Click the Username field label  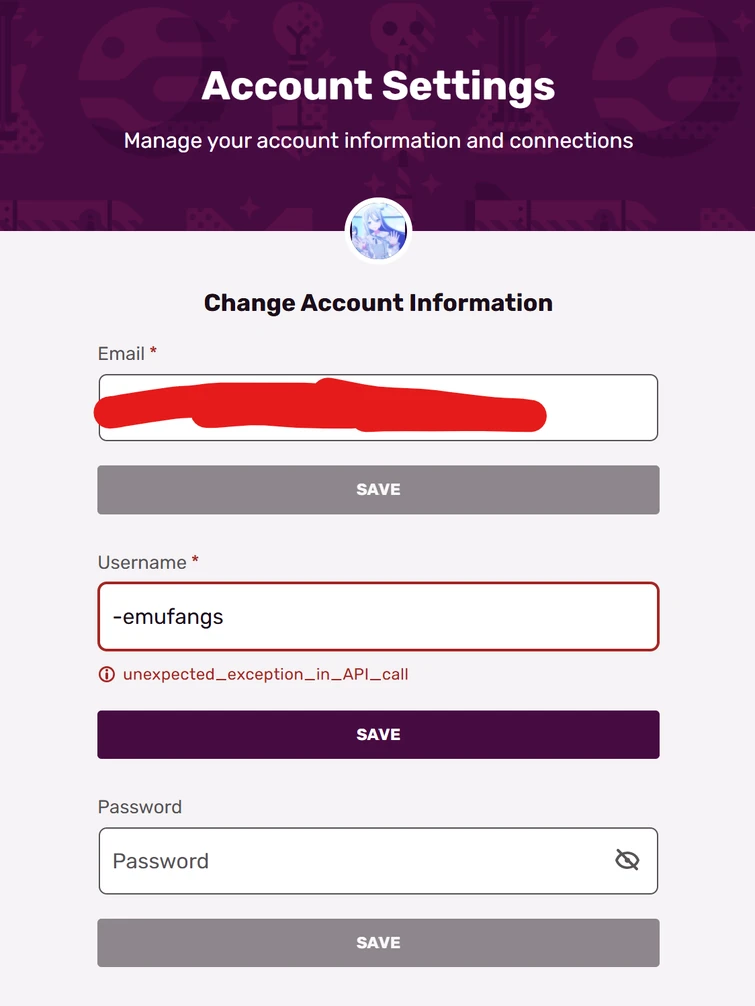point(139,562)
